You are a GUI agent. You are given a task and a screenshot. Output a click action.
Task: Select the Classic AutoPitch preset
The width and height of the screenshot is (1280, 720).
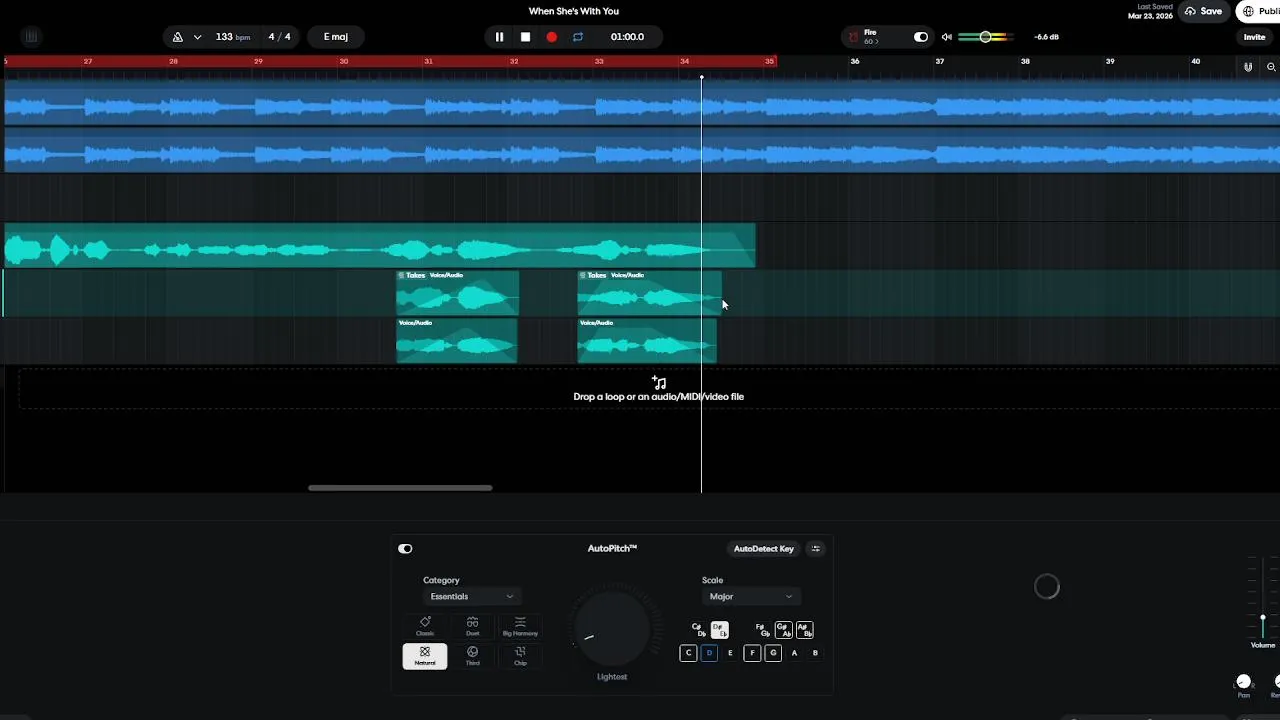point(425,627)
